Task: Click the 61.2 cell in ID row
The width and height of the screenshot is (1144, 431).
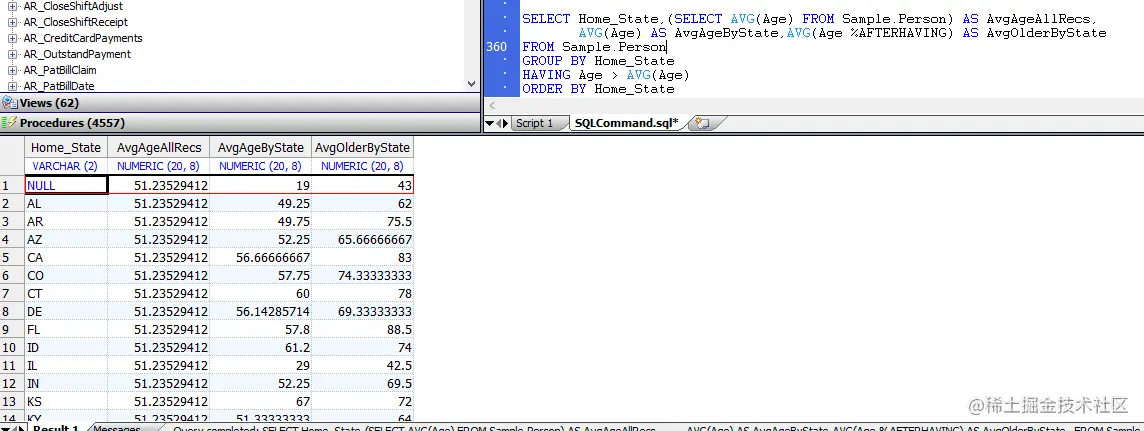Action: coord(260,348)
